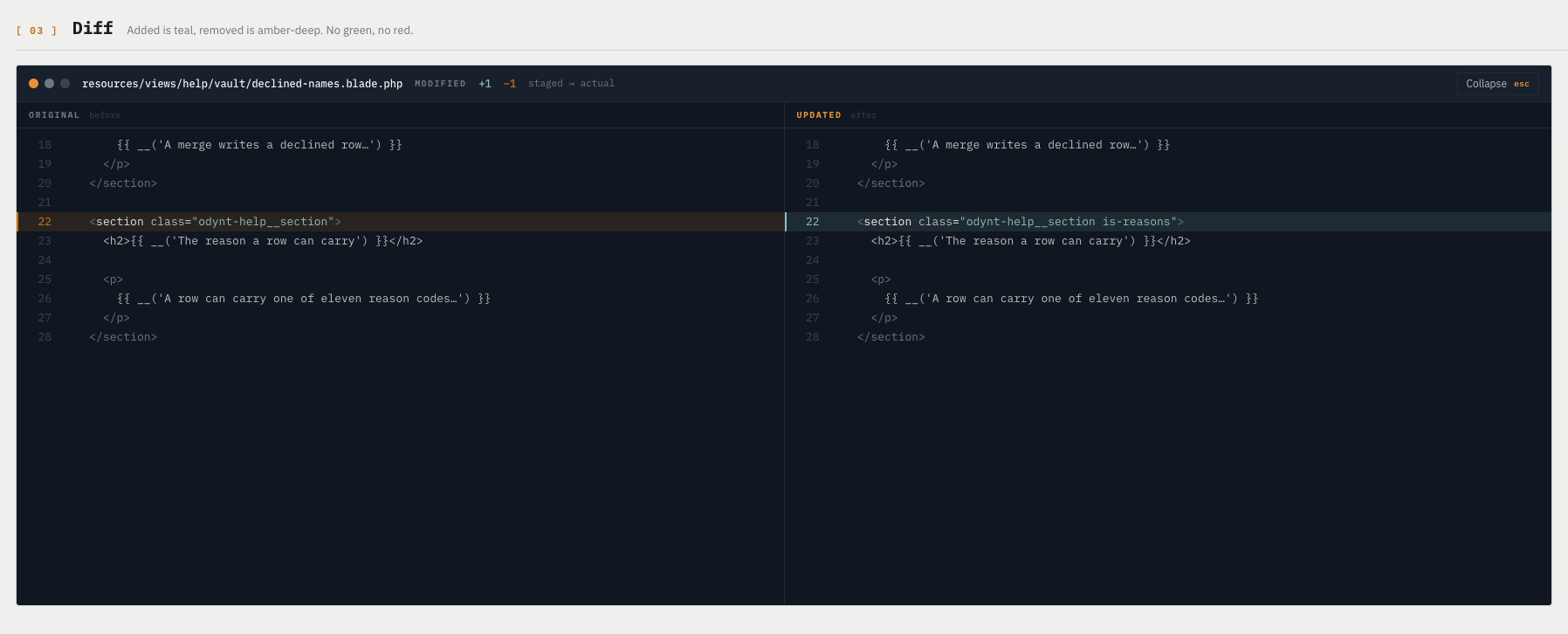Select added line 22 with is-reasons class
This screenshot has width=1568, height=634.
pyautogui.click(x=1168, y=222)
